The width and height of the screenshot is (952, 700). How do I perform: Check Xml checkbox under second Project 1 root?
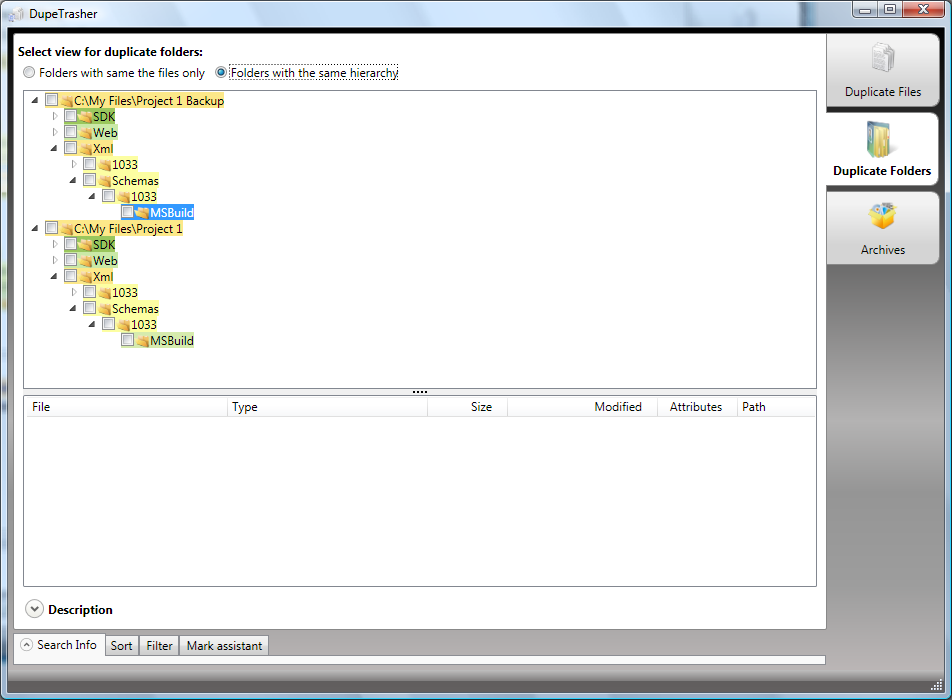pos(70,276)
